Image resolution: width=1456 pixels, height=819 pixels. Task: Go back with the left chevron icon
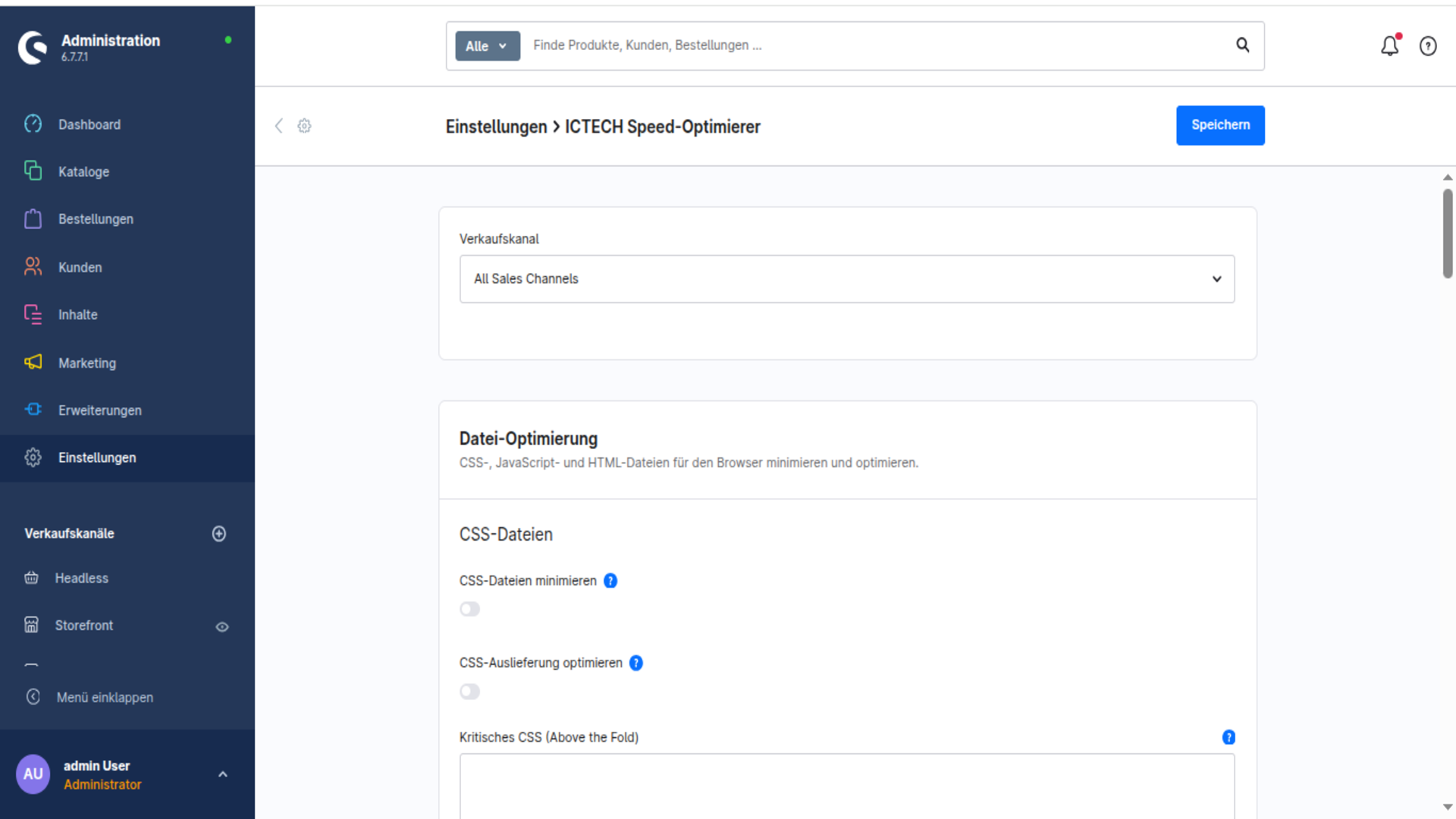click(x=278, y=126)
